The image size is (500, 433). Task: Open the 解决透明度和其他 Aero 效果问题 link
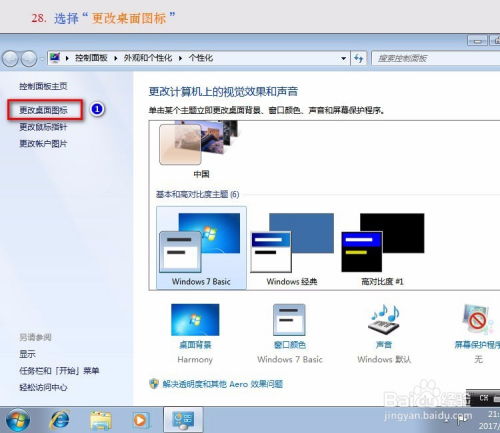223,384
